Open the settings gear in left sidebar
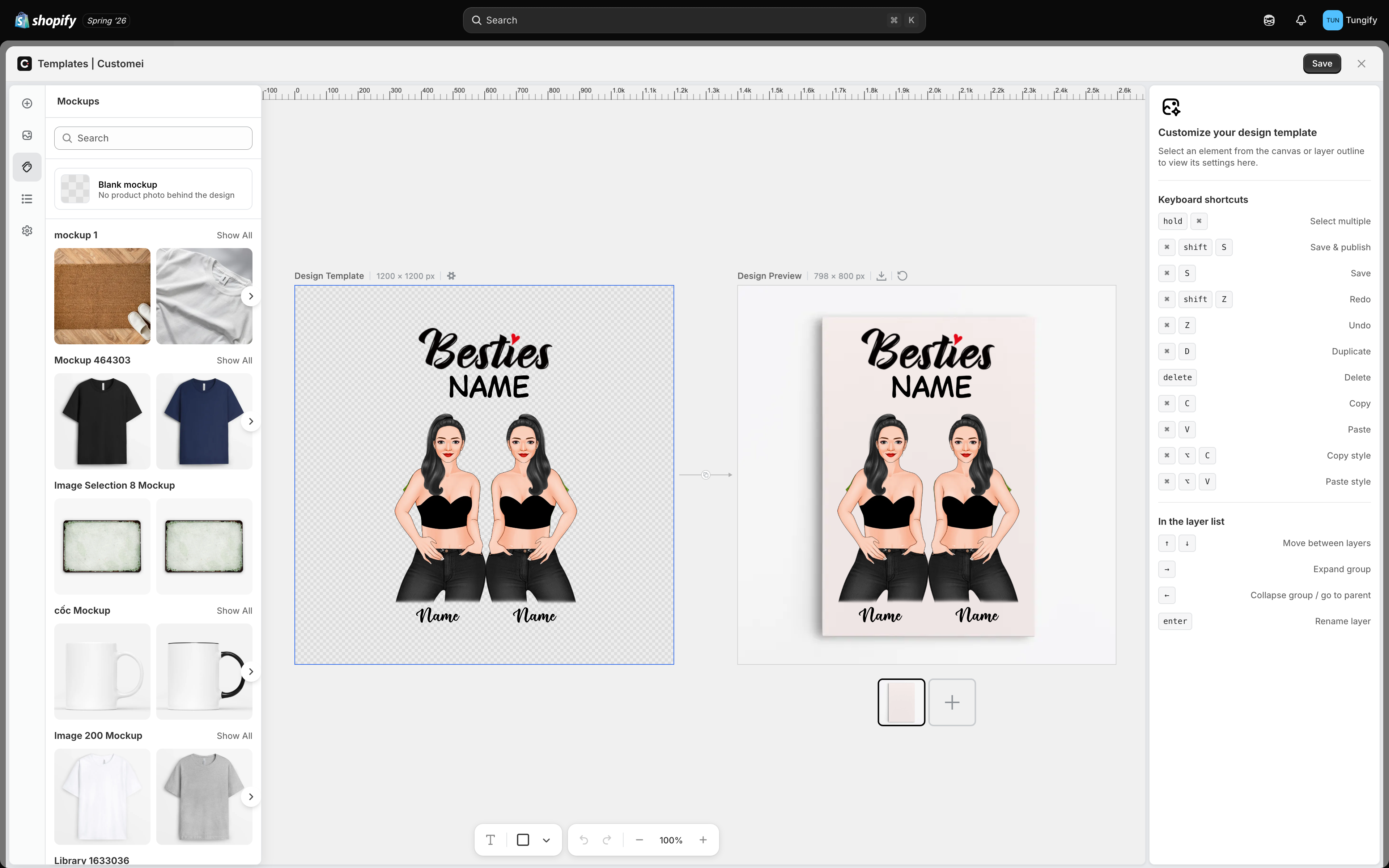Screen dimensions: 1389x868 tap(27, 231)
